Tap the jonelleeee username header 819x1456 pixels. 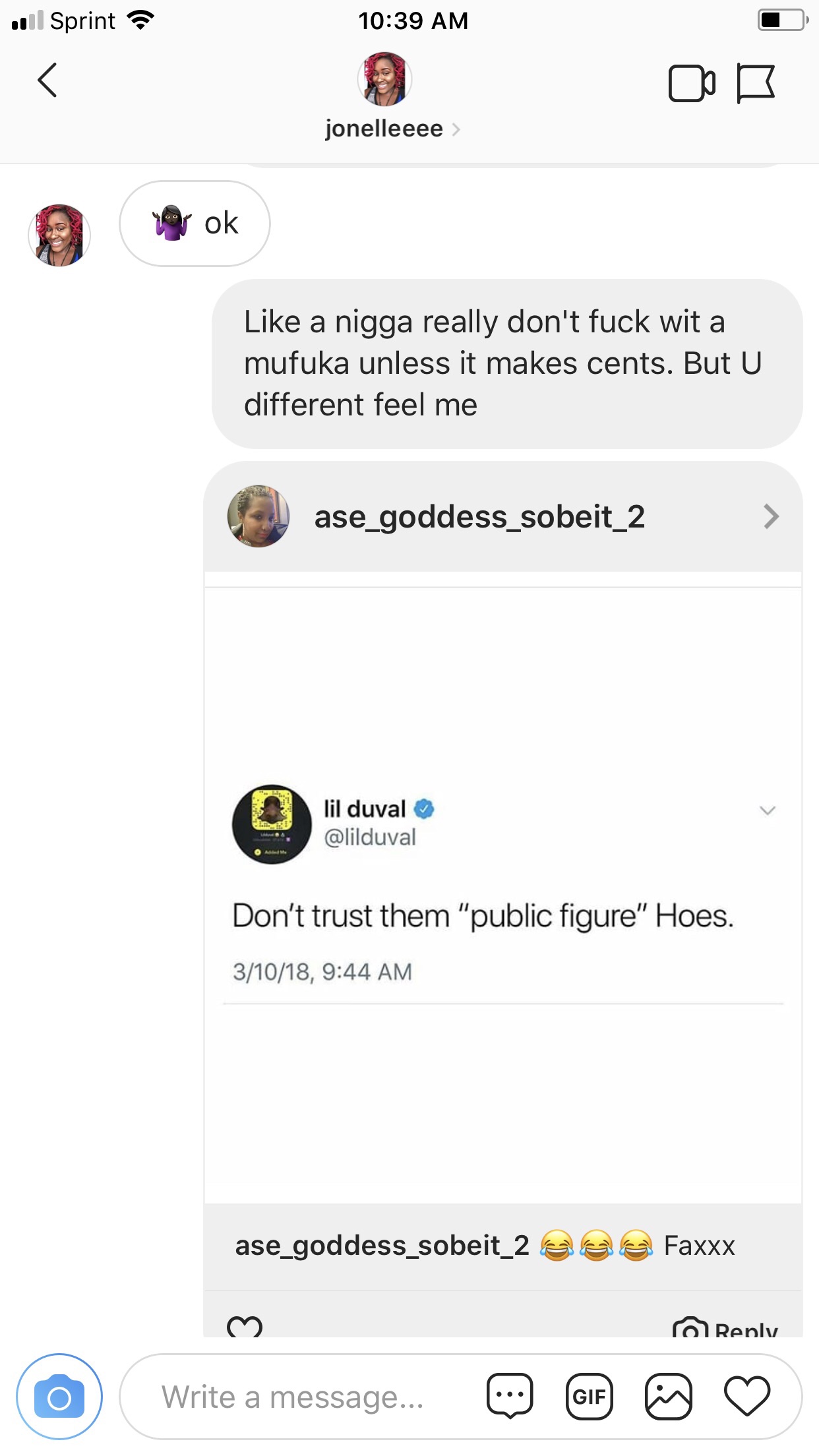pos(384,129)
